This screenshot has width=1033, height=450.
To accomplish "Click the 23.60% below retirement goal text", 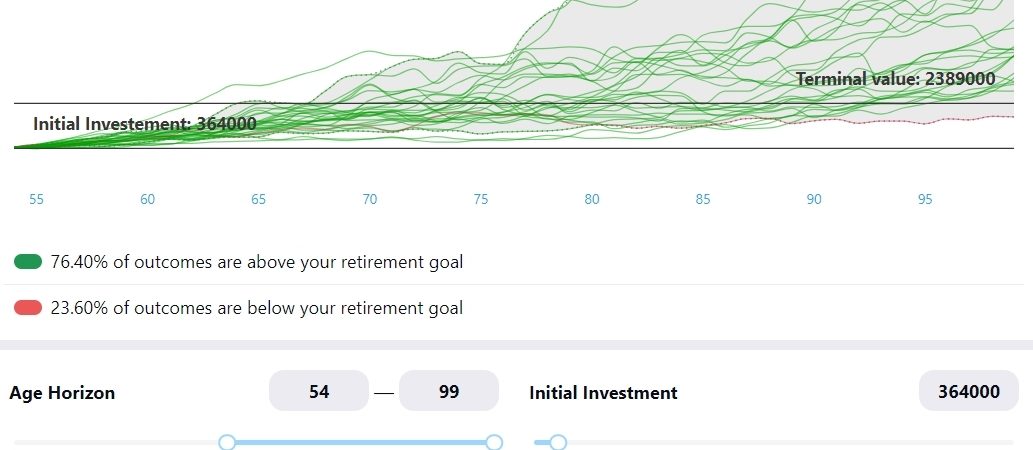I will coord(257,308).
